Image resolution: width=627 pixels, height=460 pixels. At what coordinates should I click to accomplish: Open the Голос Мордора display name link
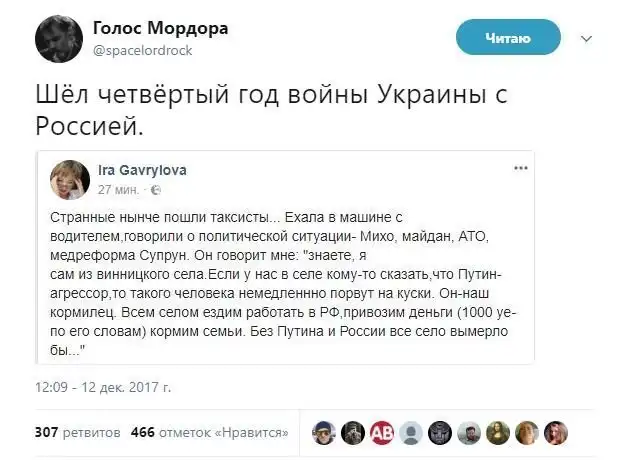click(x=161, y=27)
